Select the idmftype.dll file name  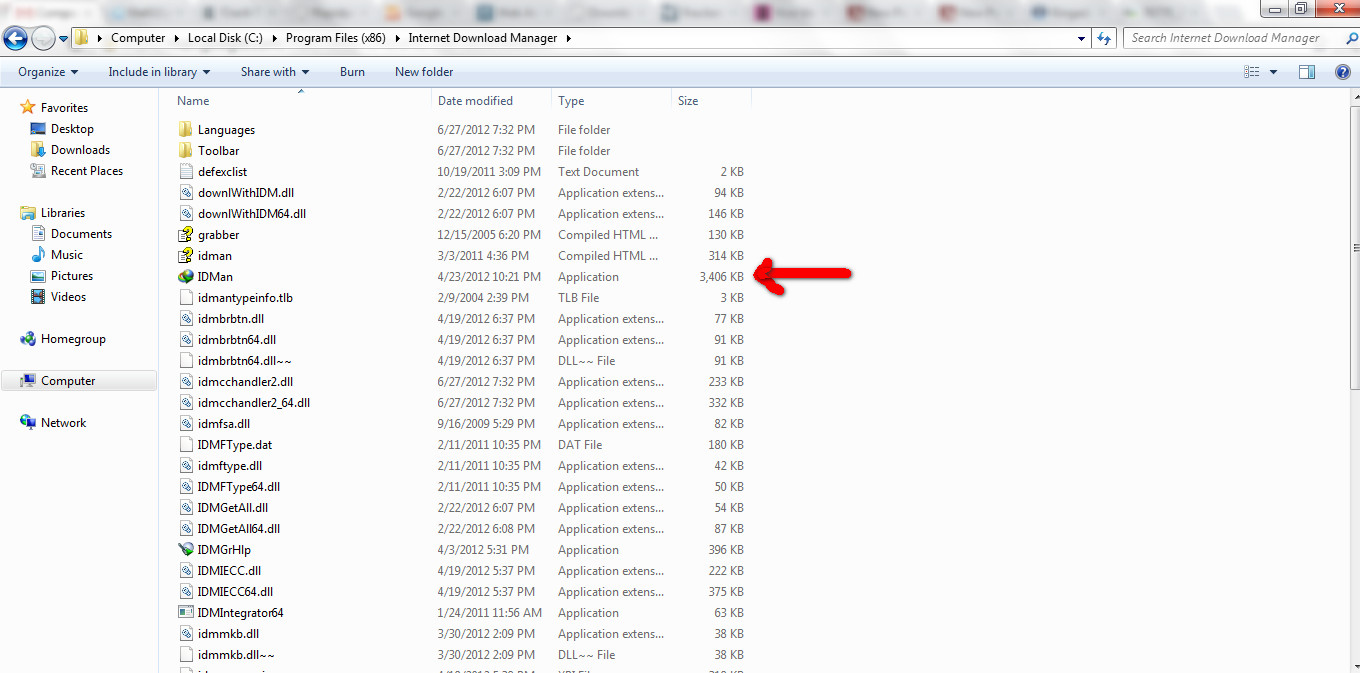(230, 466)
